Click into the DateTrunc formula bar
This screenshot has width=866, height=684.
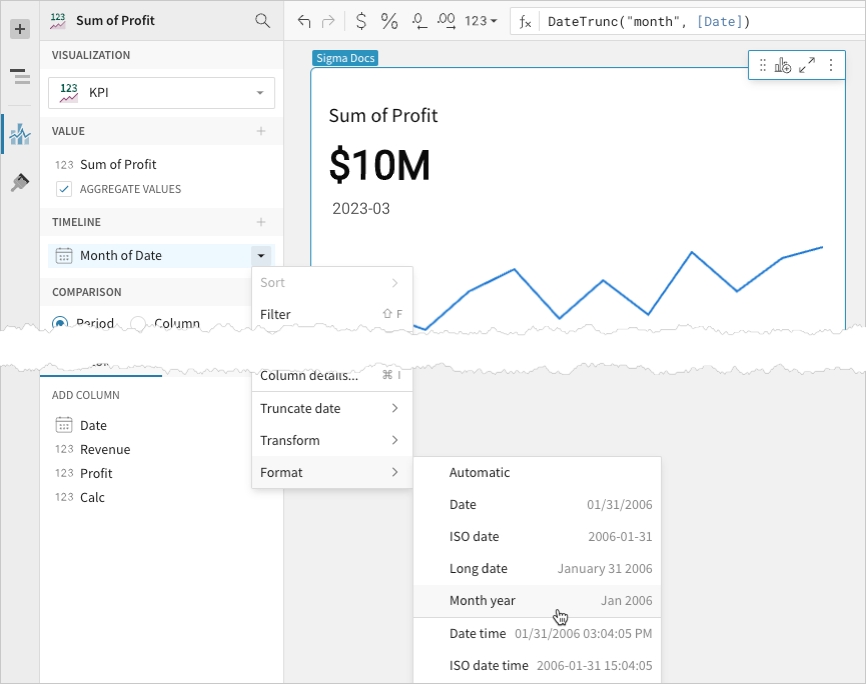click(x=690, y=21)
